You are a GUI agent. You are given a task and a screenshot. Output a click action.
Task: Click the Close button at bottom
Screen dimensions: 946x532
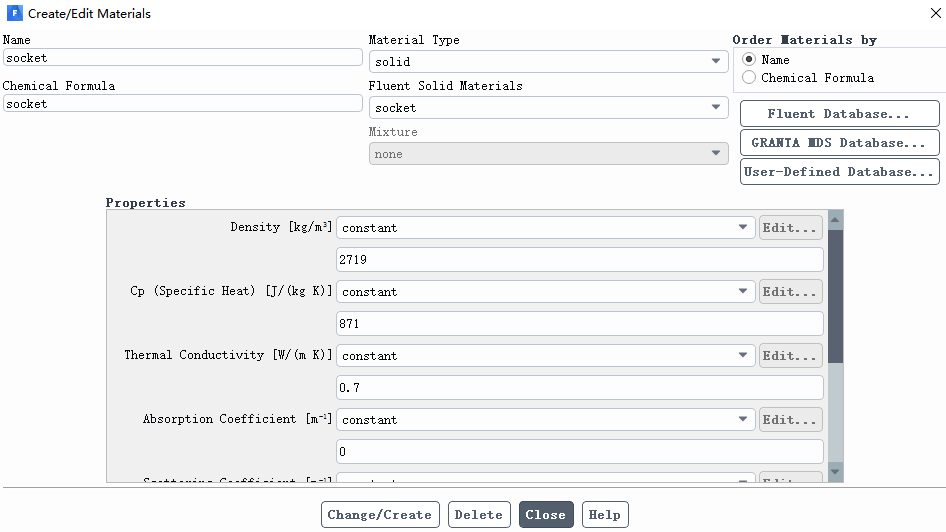(546, 515)
